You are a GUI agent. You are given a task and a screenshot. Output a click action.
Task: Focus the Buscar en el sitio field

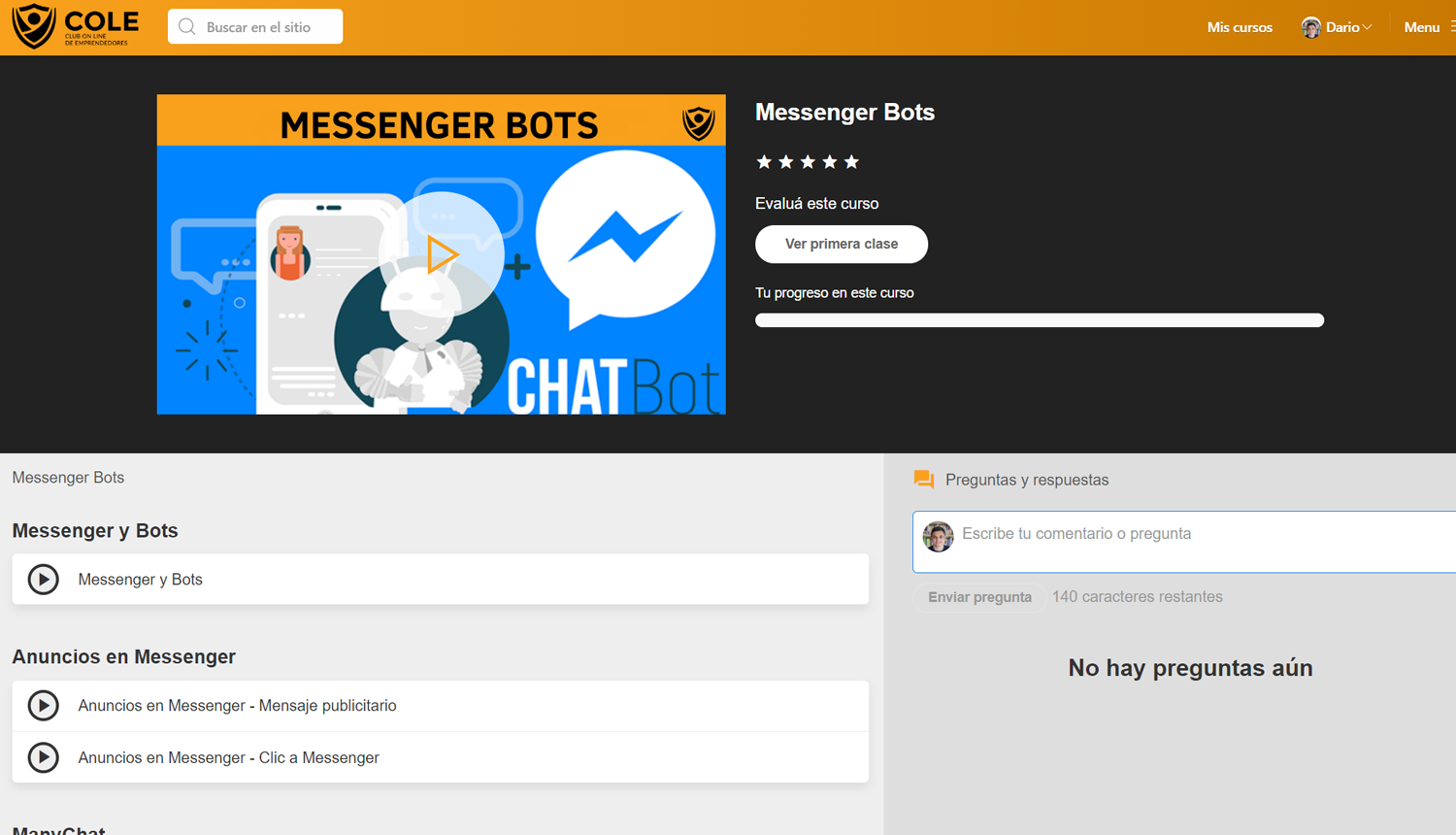coord(255,27)
